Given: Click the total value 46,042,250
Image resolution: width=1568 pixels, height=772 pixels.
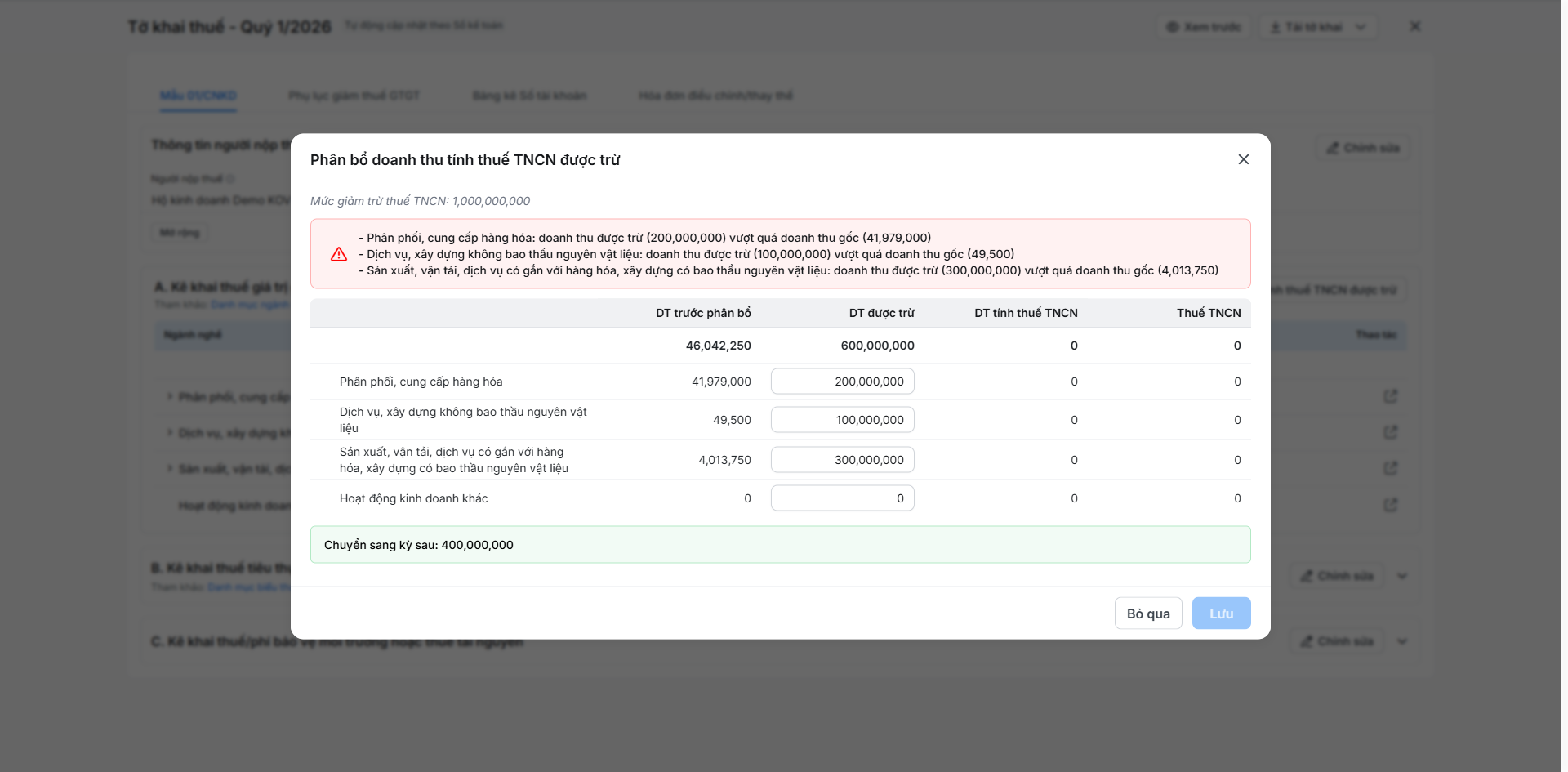Looking at the screenshot, I should click(x=718, y=346).
